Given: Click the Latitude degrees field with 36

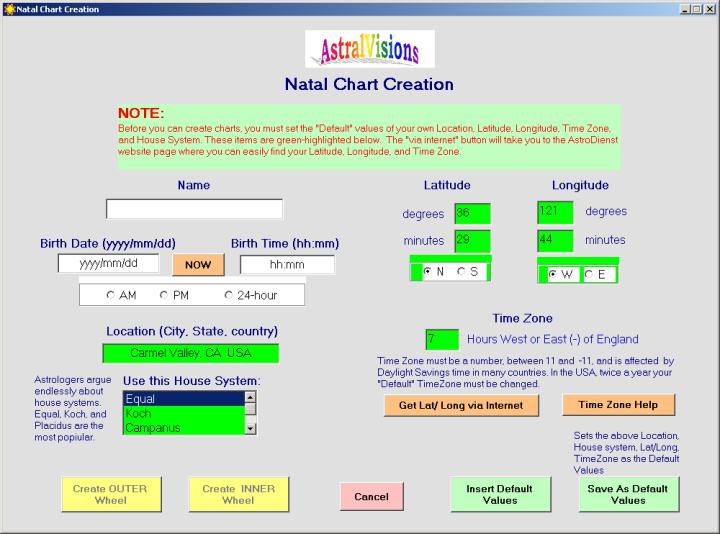Looking at the screenshot, I should pyautogui.click(x=472, y=214).
